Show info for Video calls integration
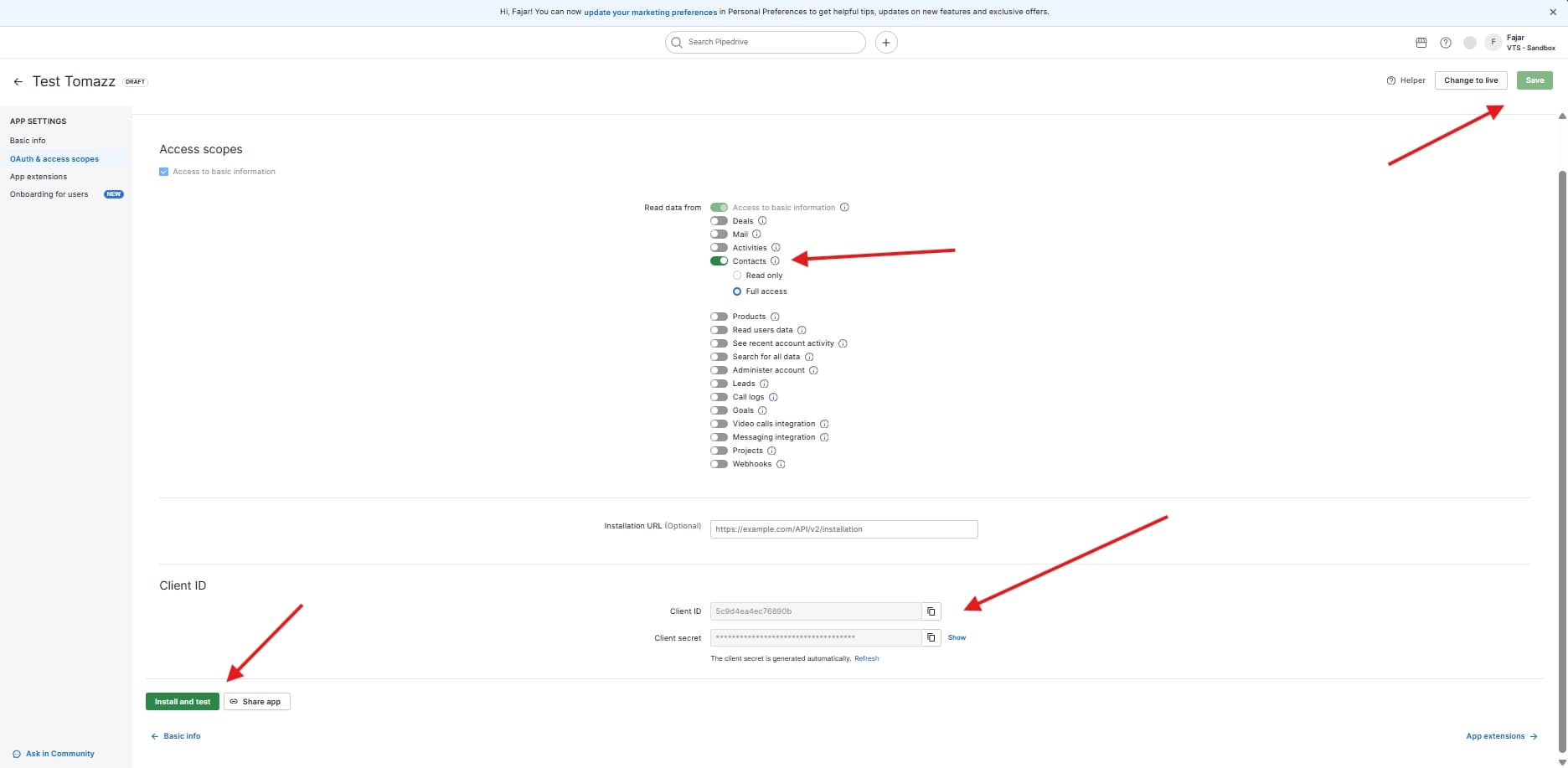Viewport: 1568px width, 768px height. [x=824, y=424]
